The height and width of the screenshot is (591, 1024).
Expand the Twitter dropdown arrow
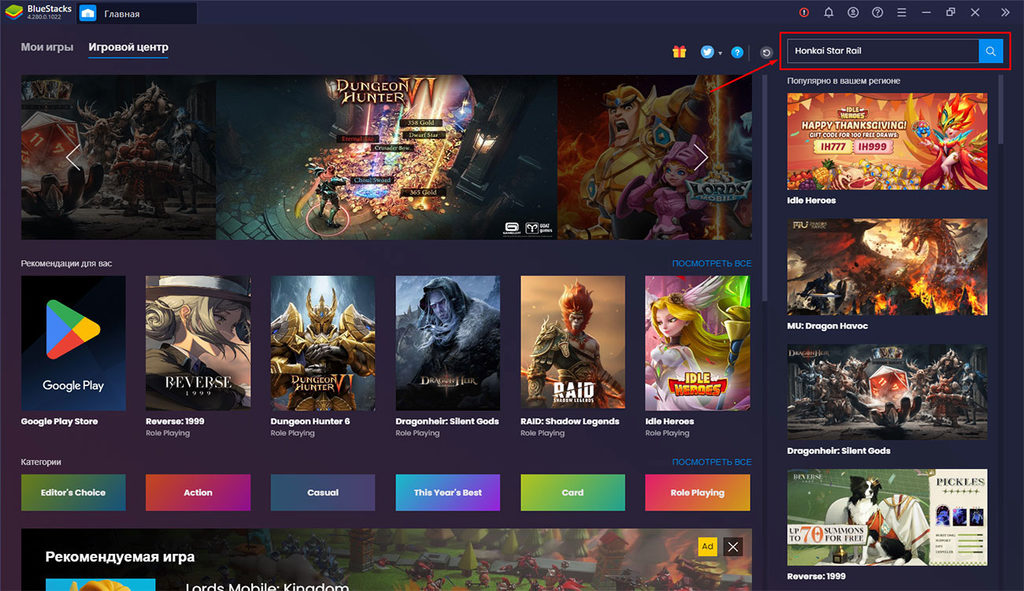pos(720,53)
